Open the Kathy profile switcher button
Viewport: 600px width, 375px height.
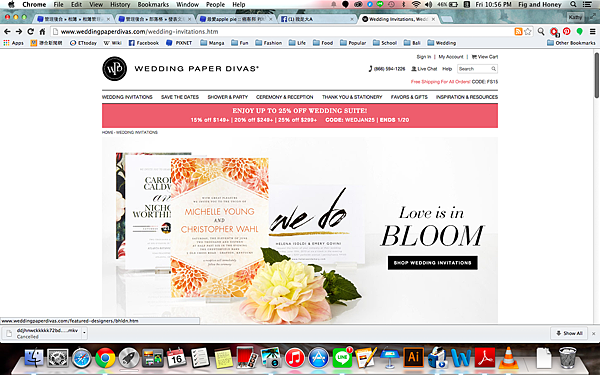click(575, 17)
